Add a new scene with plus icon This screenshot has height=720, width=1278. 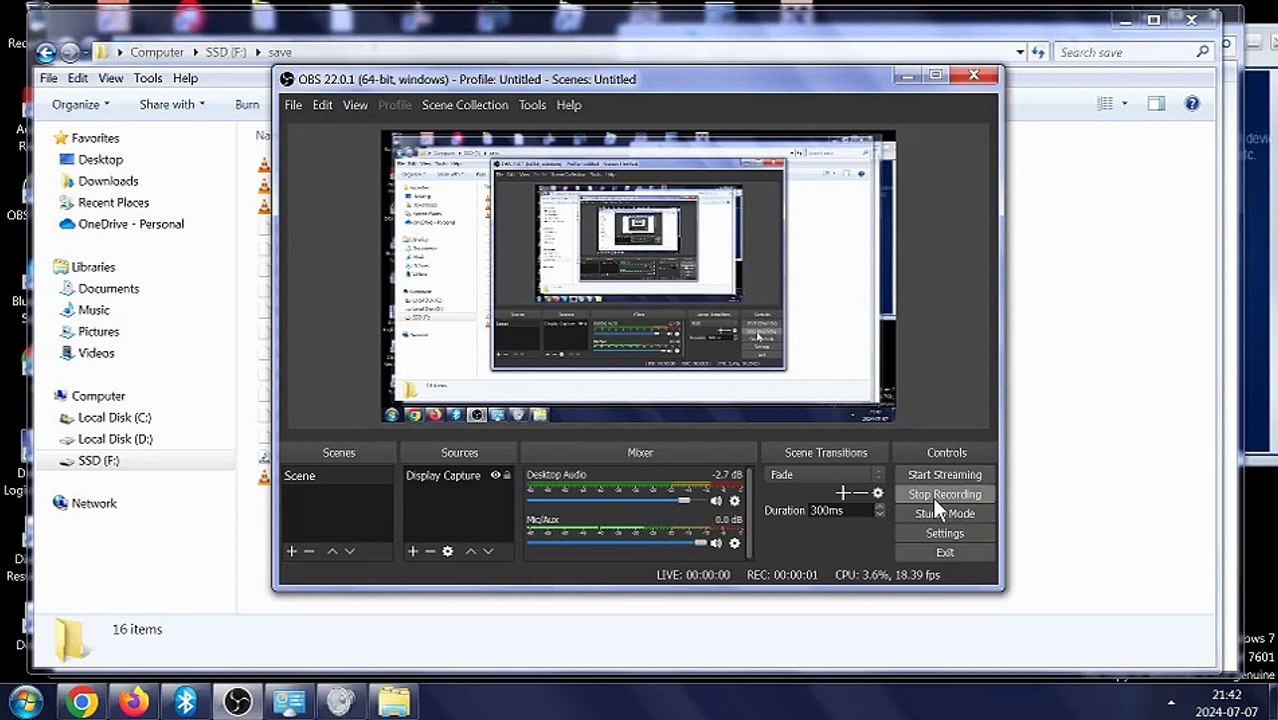(x=292, y=551)
